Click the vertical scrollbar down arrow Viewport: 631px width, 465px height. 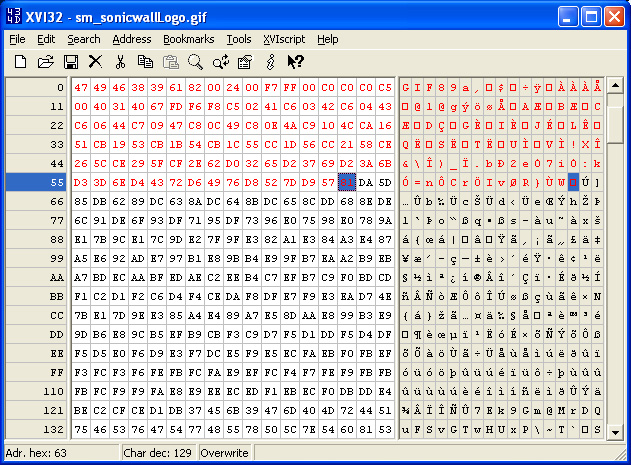616,430
